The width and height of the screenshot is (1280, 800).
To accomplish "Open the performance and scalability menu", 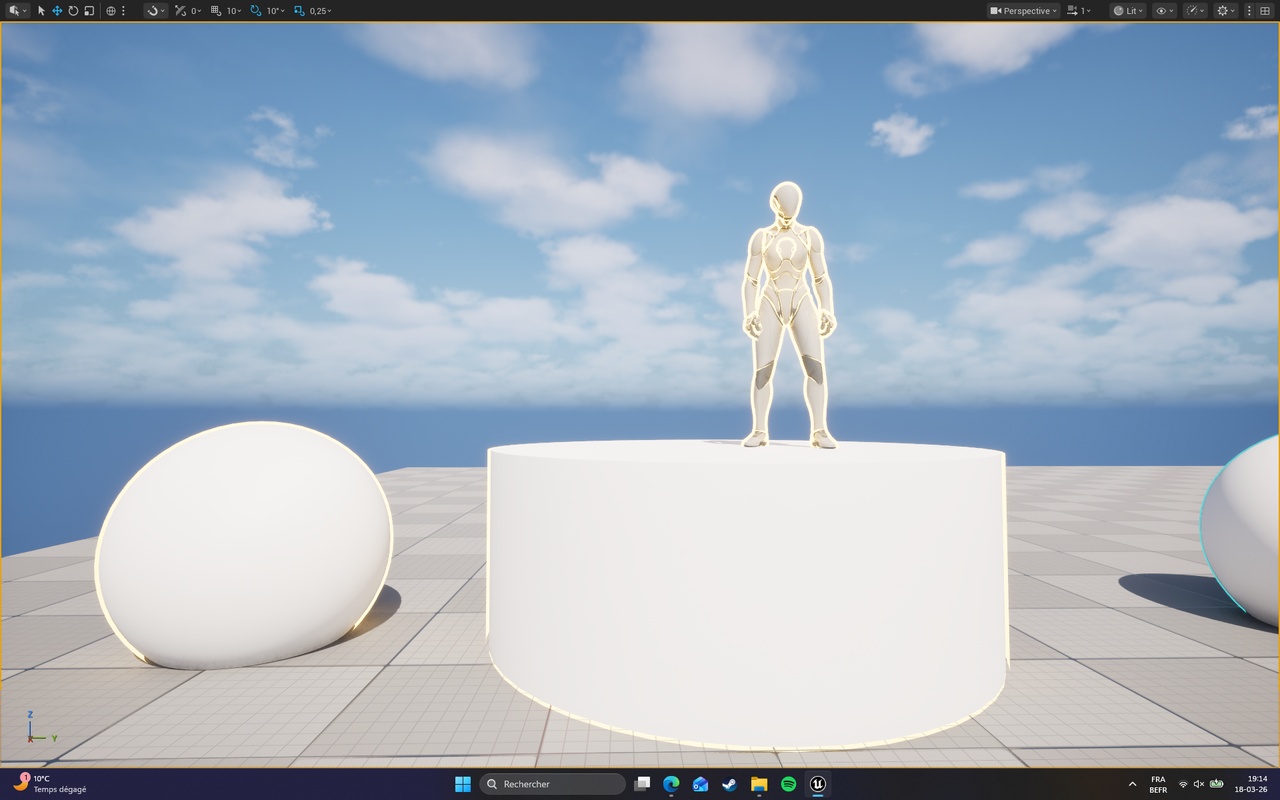I will coord(1195,10).
